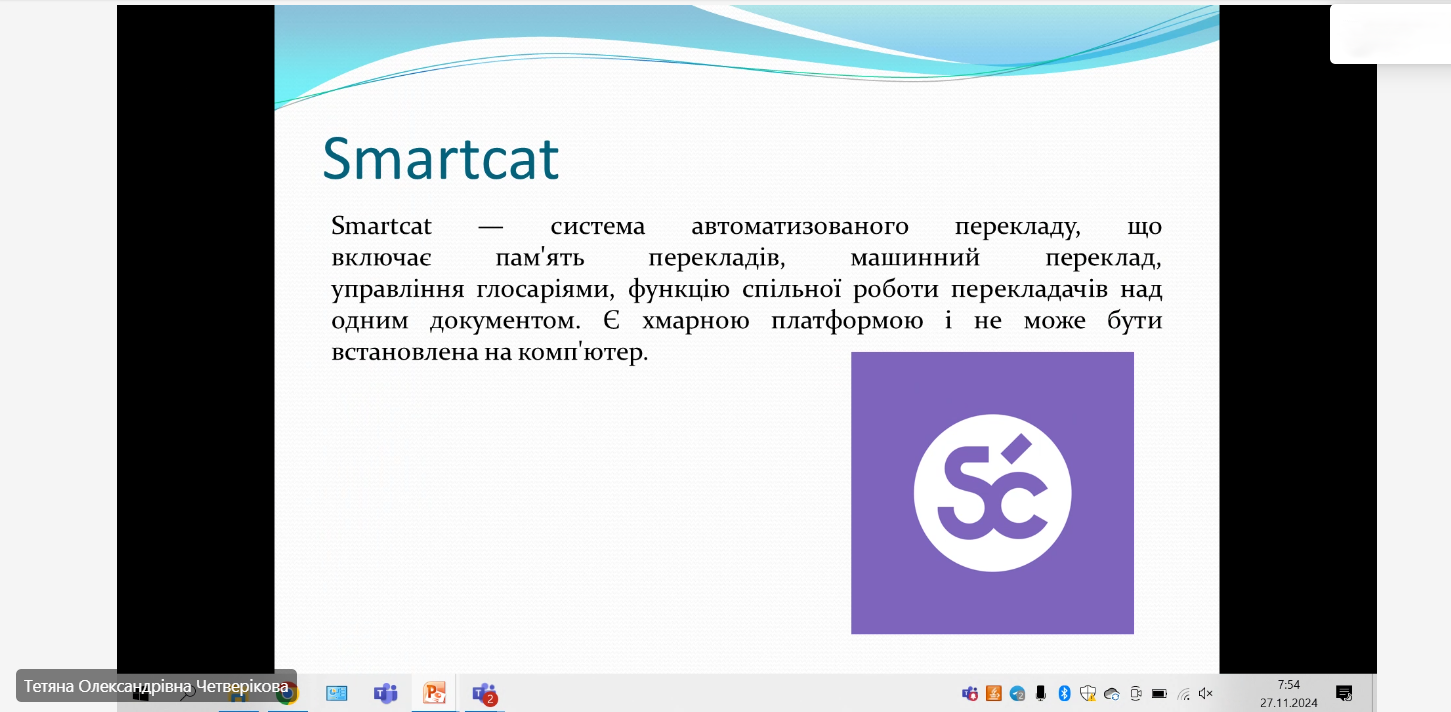Open the Wi-Fi network tray icon
1451x712 pixels.
(1183, 693)
